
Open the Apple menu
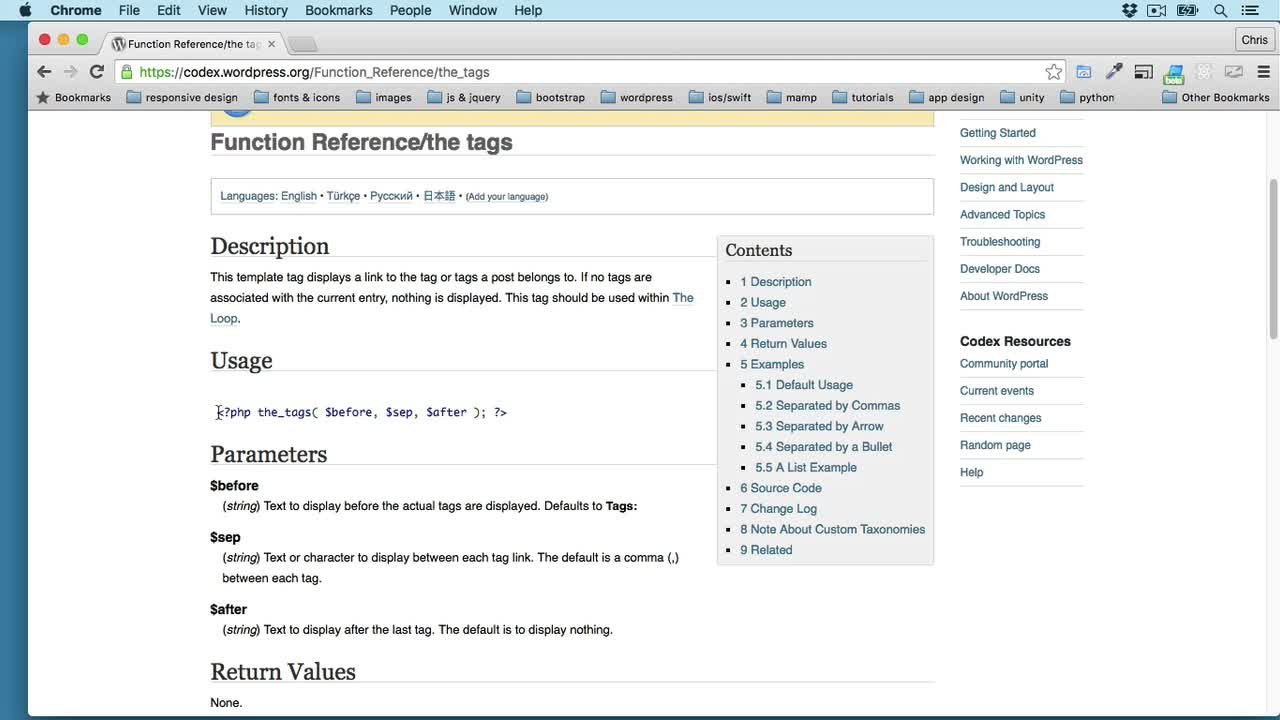[25, 10]
